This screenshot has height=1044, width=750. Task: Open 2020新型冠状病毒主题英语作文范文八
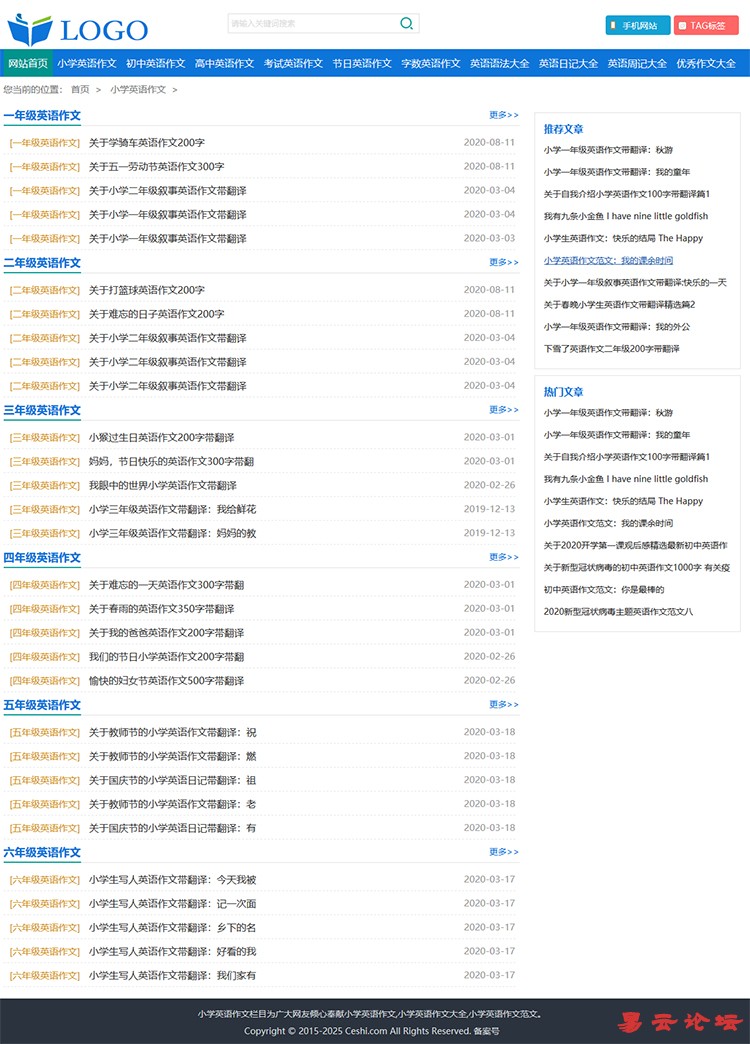tap(618, 612)
